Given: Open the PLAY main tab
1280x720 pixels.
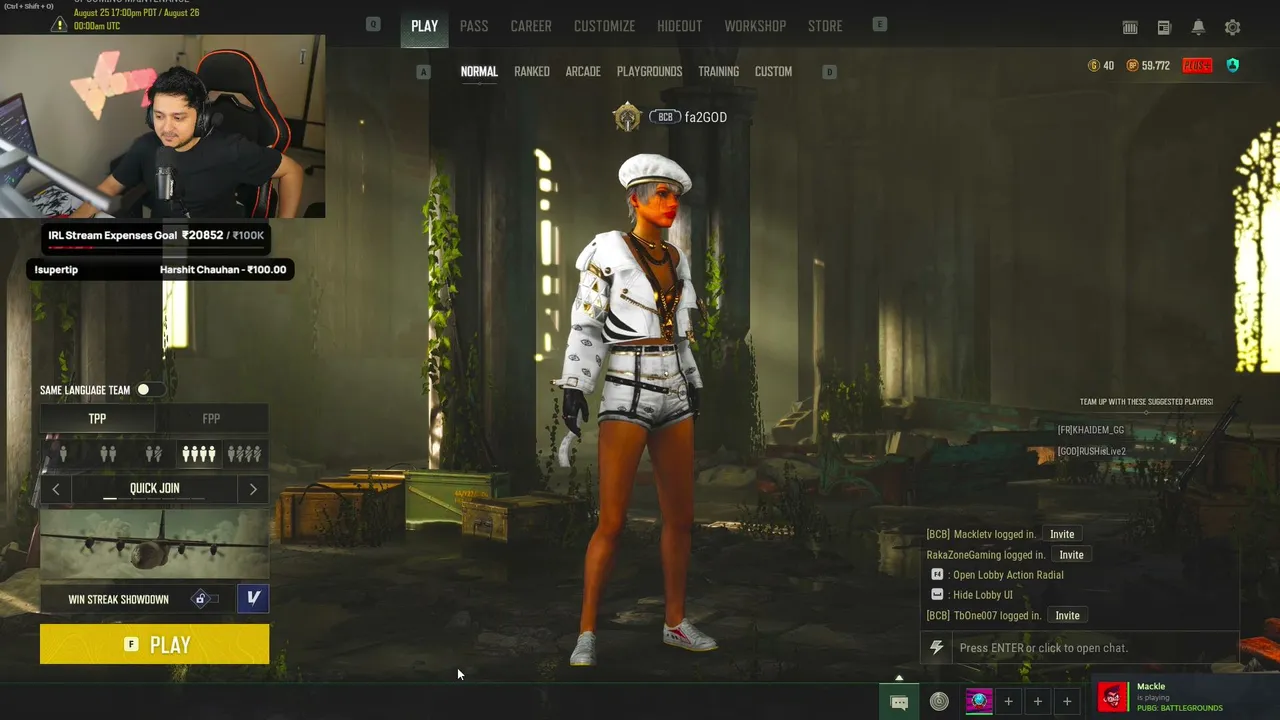Looking at the screenshot, I should [x=424, y=26].
